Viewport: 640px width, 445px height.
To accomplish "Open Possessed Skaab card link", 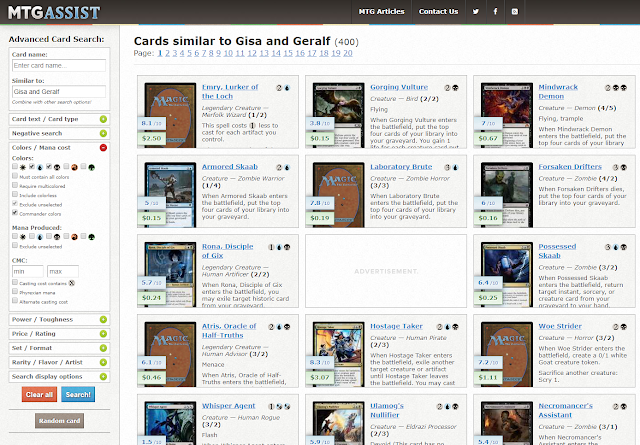I will coord(557,251).
